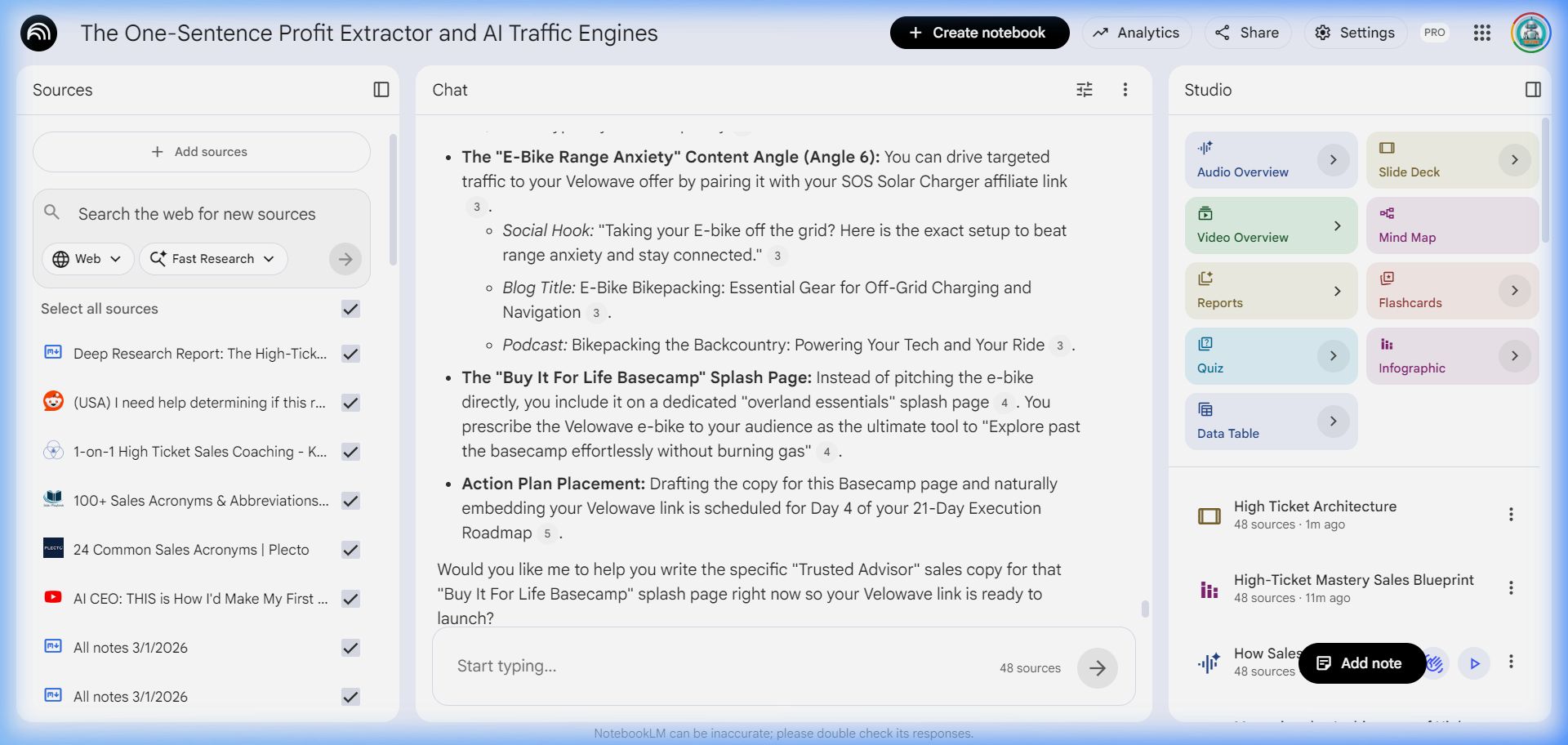The image size is (1568, 745).
Task: Click the NotebookLM logo icon
Action: pos(38,33)
